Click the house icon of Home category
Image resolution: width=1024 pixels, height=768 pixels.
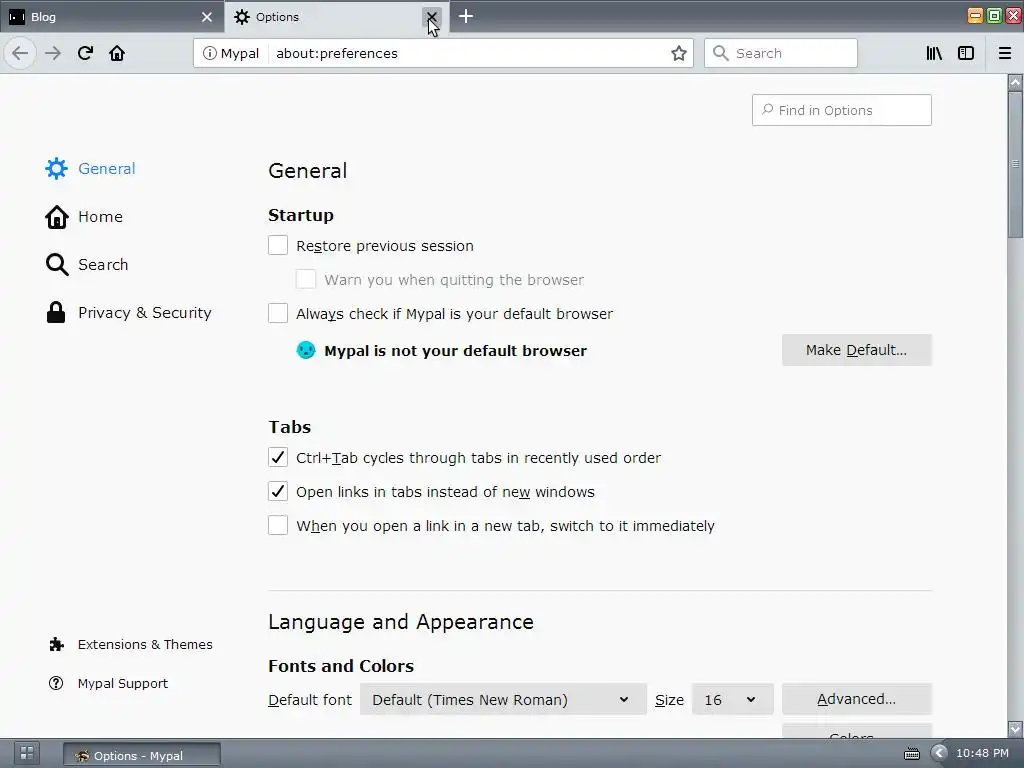tap(56, 217)
